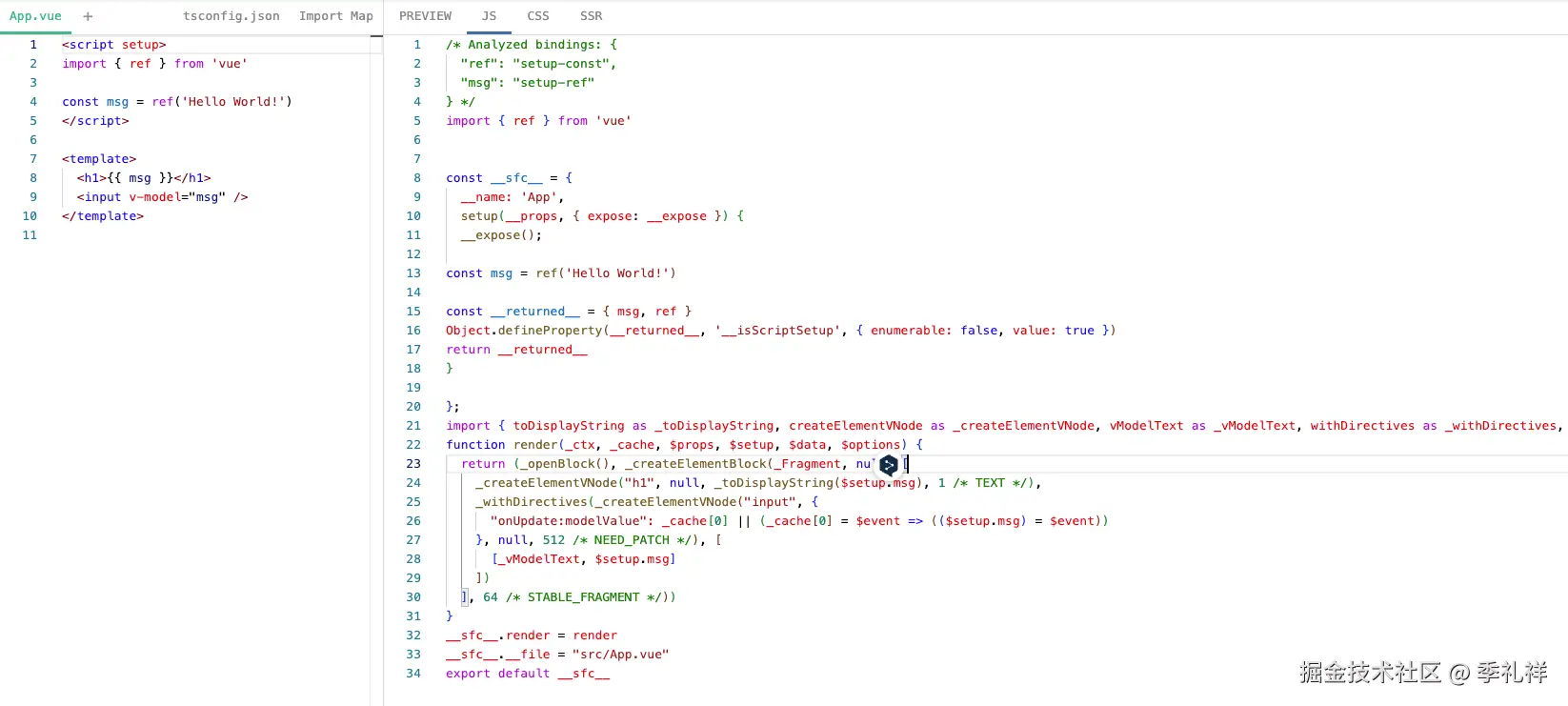Click the 64 /* STABLE_FRAGMENT */ line
1568x706 pixels.
[x=569, y=597]
